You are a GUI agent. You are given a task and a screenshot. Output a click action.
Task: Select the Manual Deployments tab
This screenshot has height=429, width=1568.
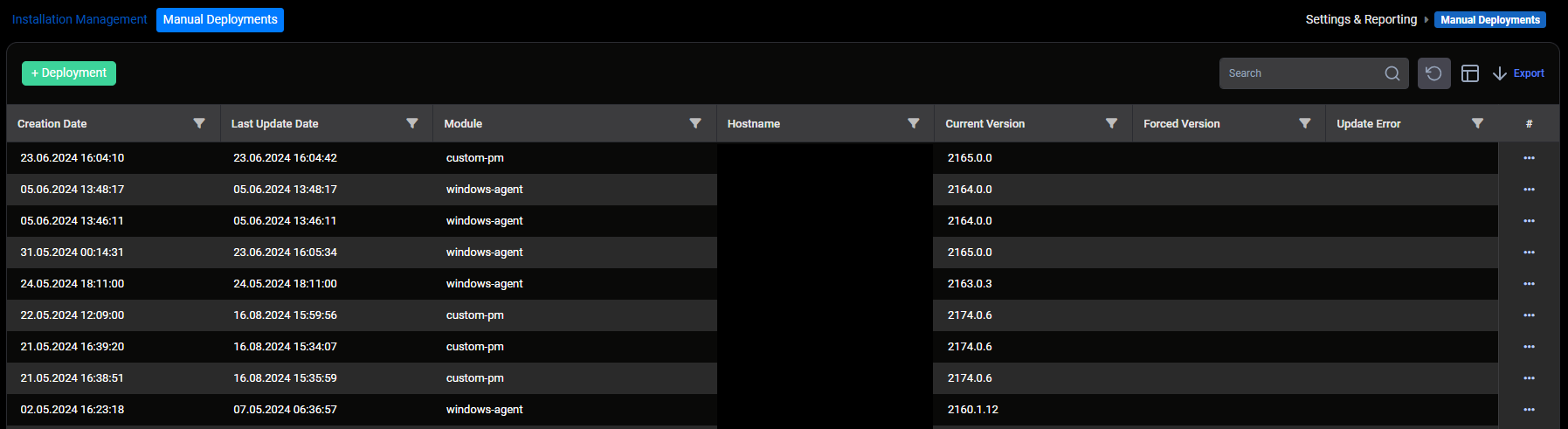[220, 19]
